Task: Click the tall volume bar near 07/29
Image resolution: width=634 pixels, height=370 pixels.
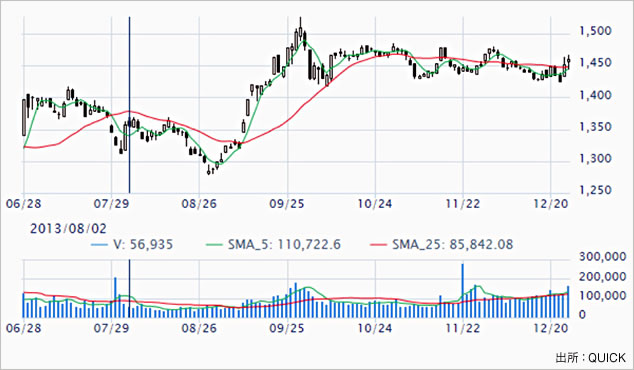Action: coord(115,297)
